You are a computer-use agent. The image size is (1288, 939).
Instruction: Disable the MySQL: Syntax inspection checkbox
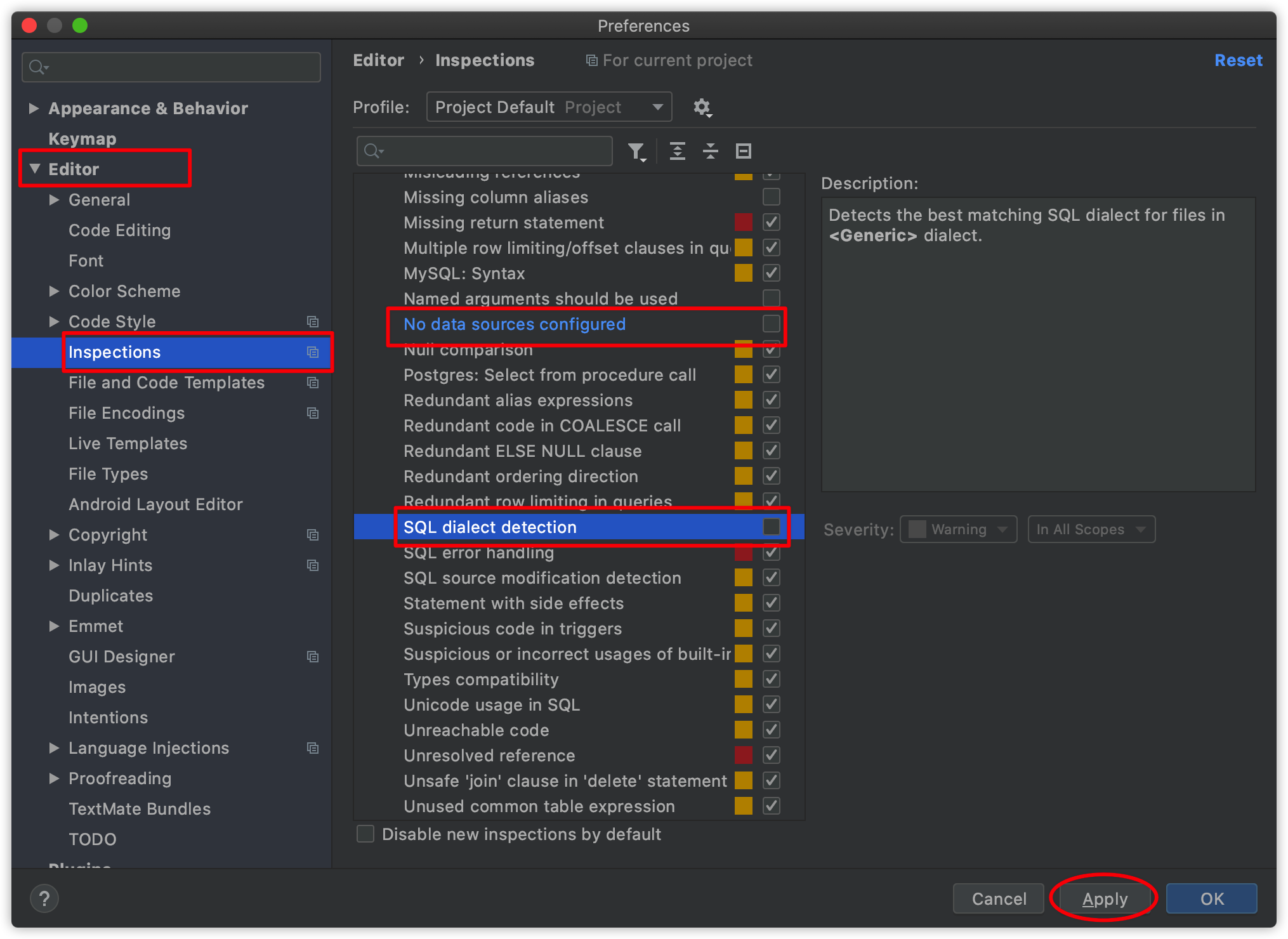[772, 273]
